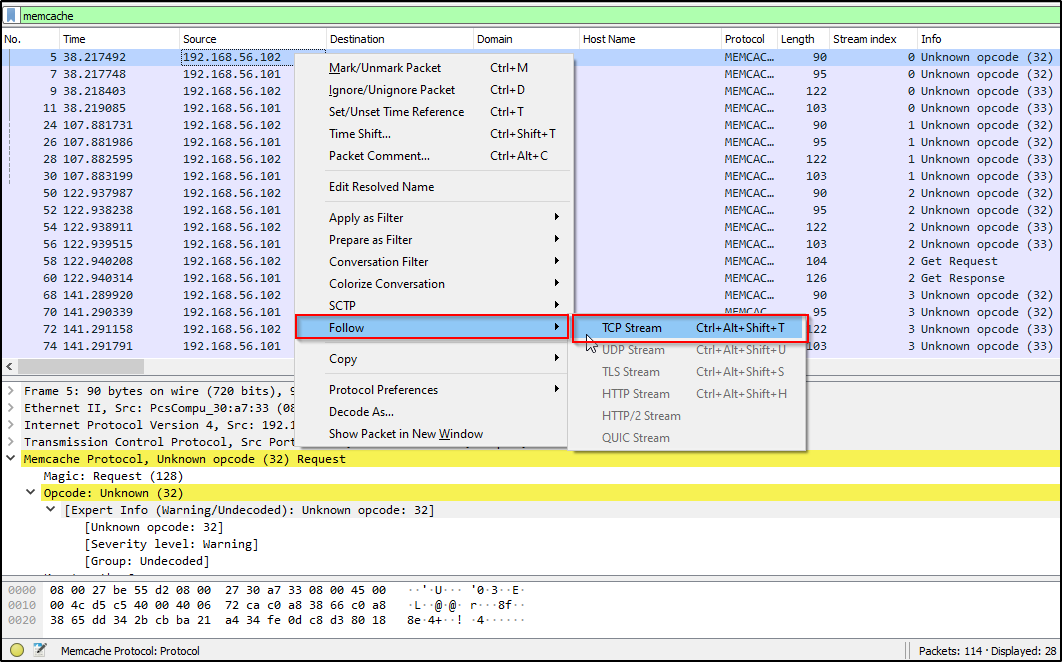Click the packet list horizontal scrollbar thumb
This screenshot has height=662, width=1062.
(x=82, y=367)
